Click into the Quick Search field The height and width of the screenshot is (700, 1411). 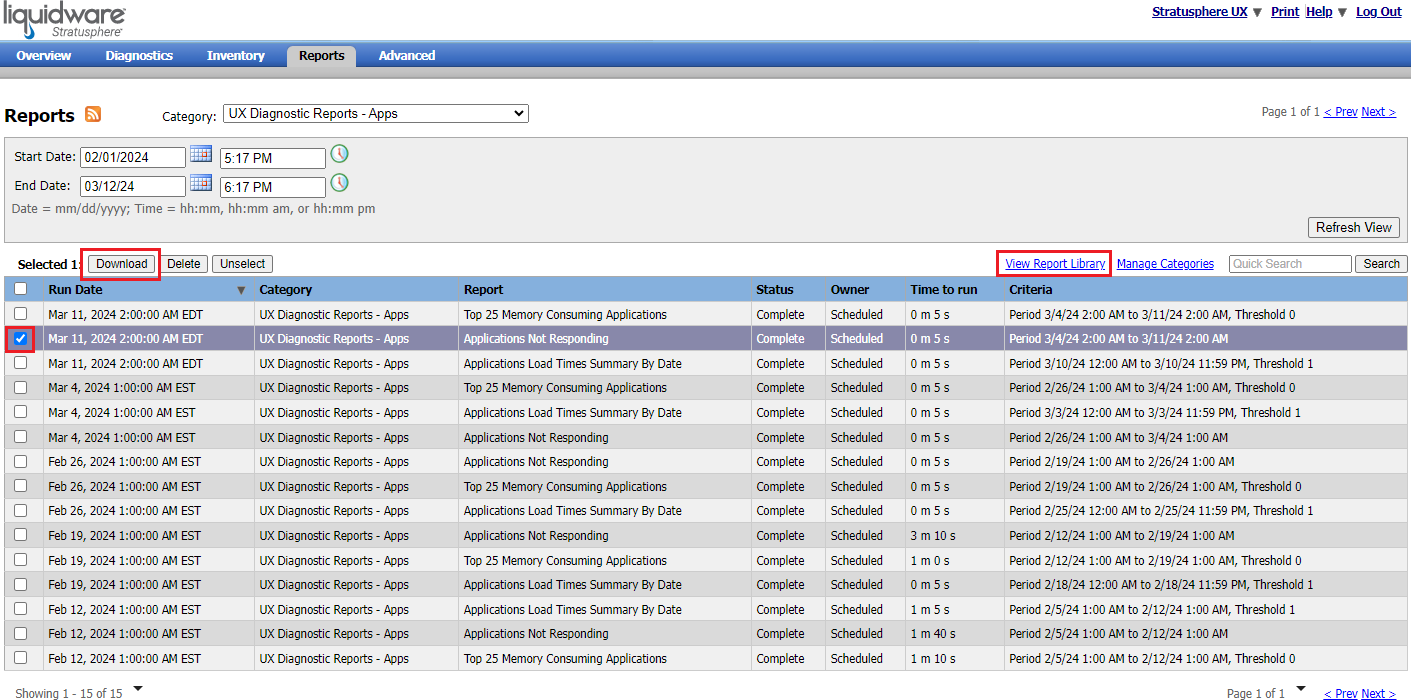[x=1289, y=264]
